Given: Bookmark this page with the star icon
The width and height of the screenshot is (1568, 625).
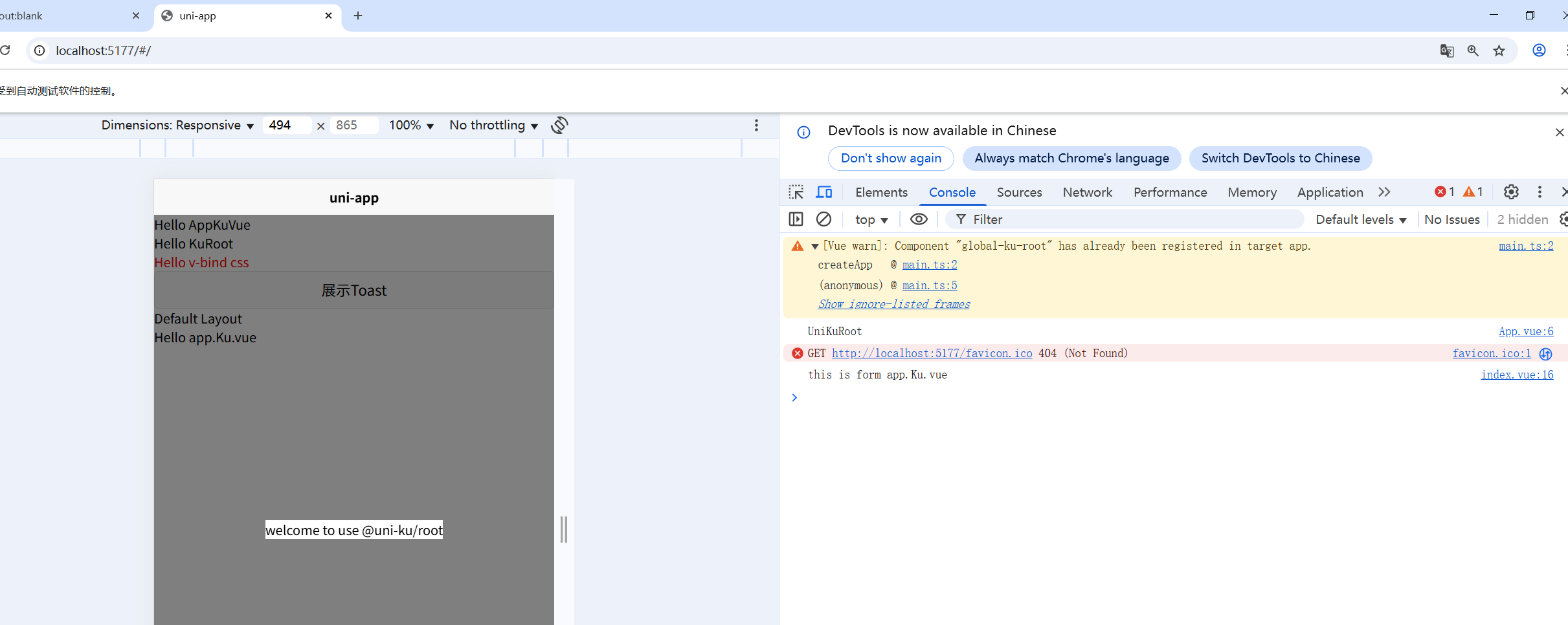Looking at the screenshot, I should coord(1499,50).
